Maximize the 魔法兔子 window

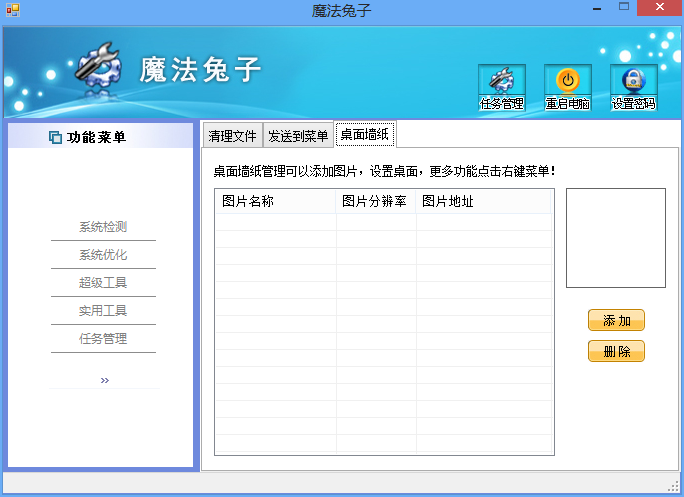624,7
